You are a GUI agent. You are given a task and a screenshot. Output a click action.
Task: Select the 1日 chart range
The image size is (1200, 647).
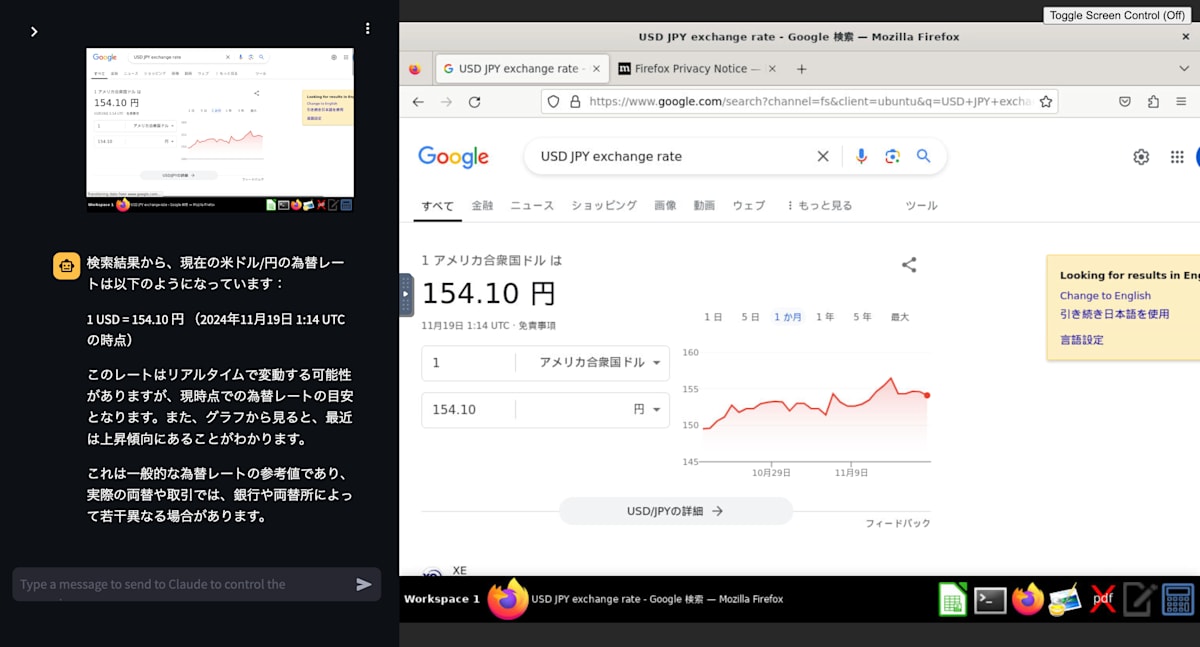[713, 317]
